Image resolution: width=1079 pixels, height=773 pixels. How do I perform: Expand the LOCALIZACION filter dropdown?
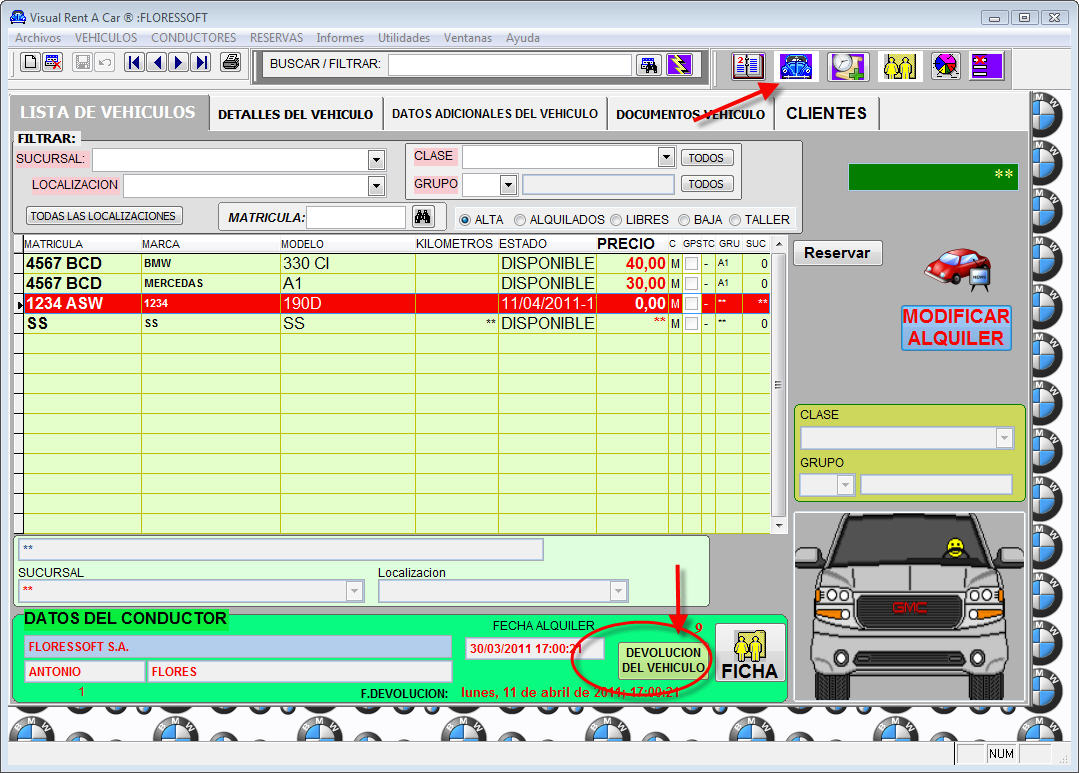(x=376, y=185)
